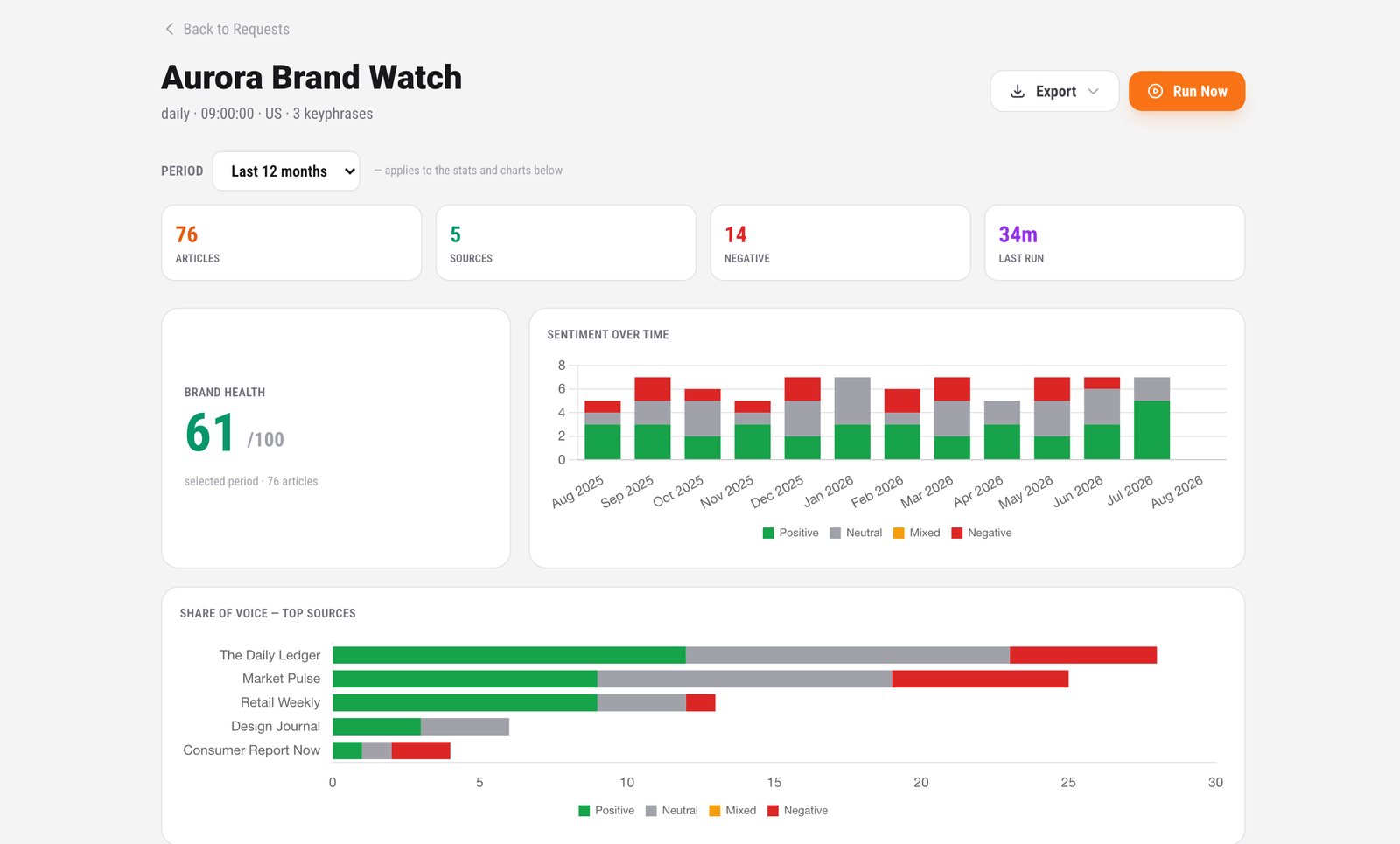Click the Jan 2026 sentiment bar
The height and width of the screenshot is (844, 1400).
point(852,418)
